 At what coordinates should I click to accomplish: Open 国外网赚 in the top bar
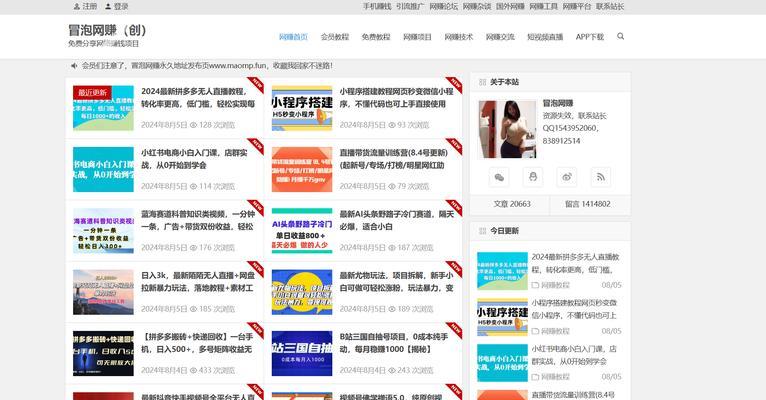point(510,6)
